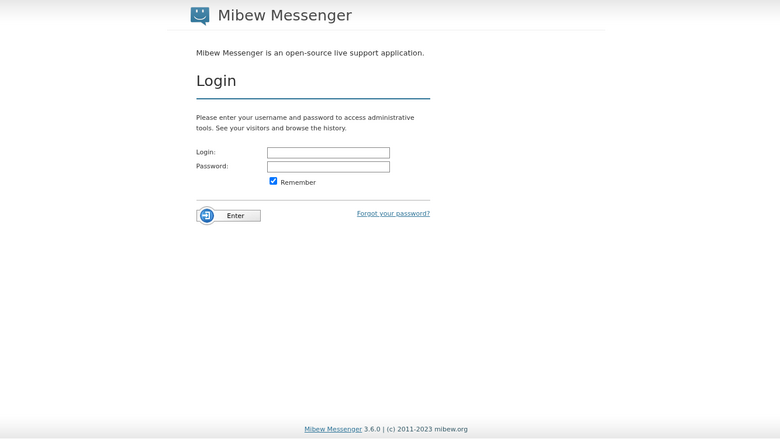Screen dimensions: 780x439
Task: Uncheck the Remember checkbox
Action: coord(273,181)
